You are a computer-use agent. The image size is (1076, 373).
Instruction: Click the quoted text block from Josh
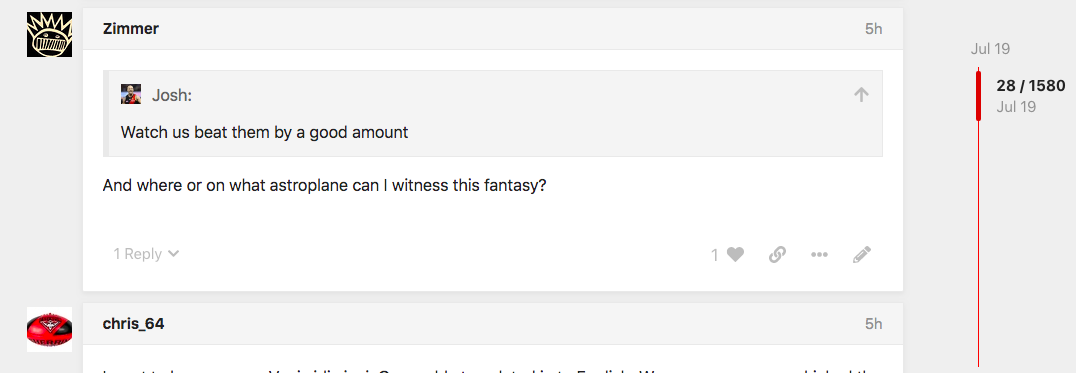point(264,132)
